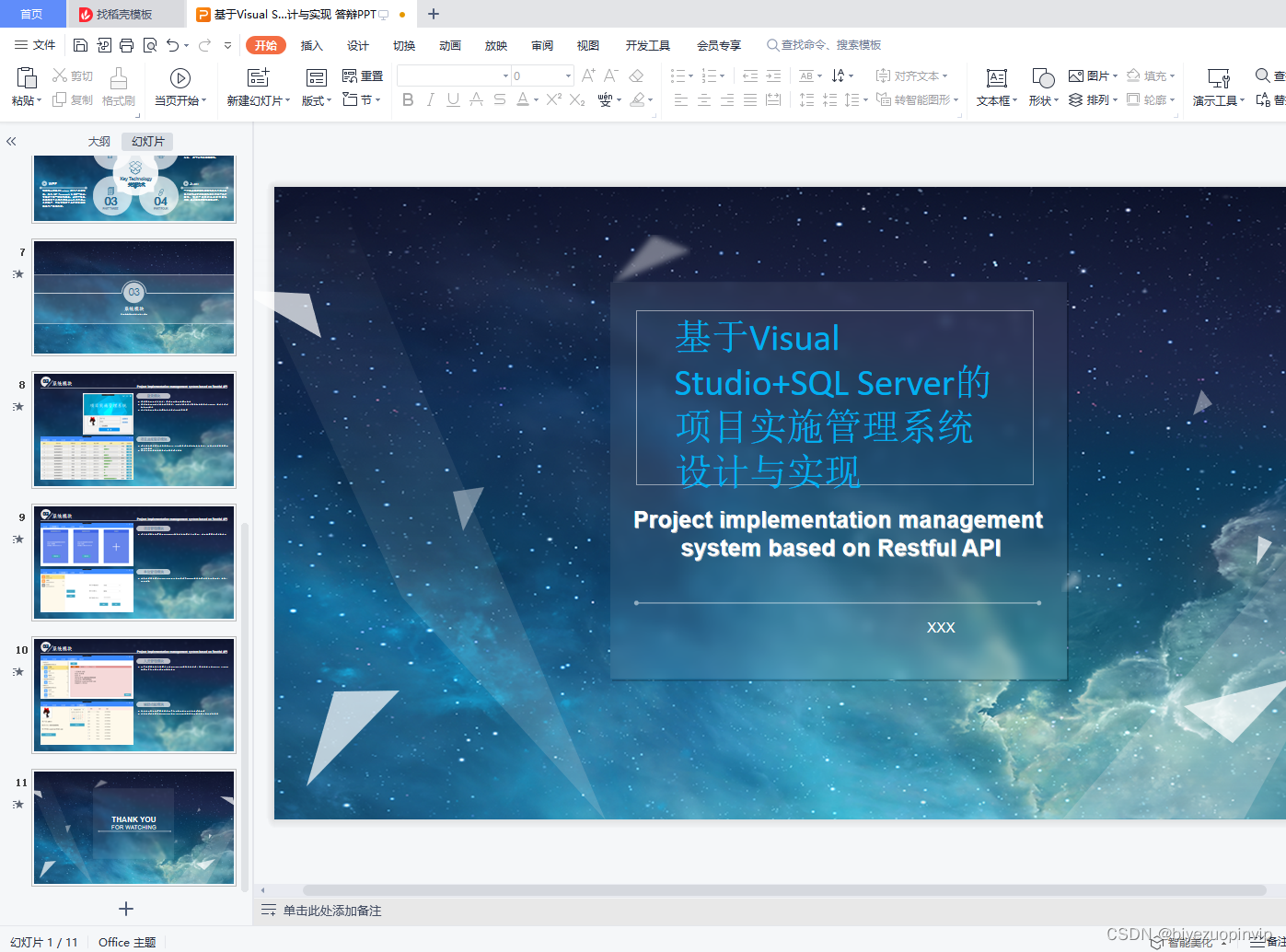The height and width of the screenshot is (952, 1286).
Task: Click the Paste (粘贴) clipboard icon
Action: 27,78
